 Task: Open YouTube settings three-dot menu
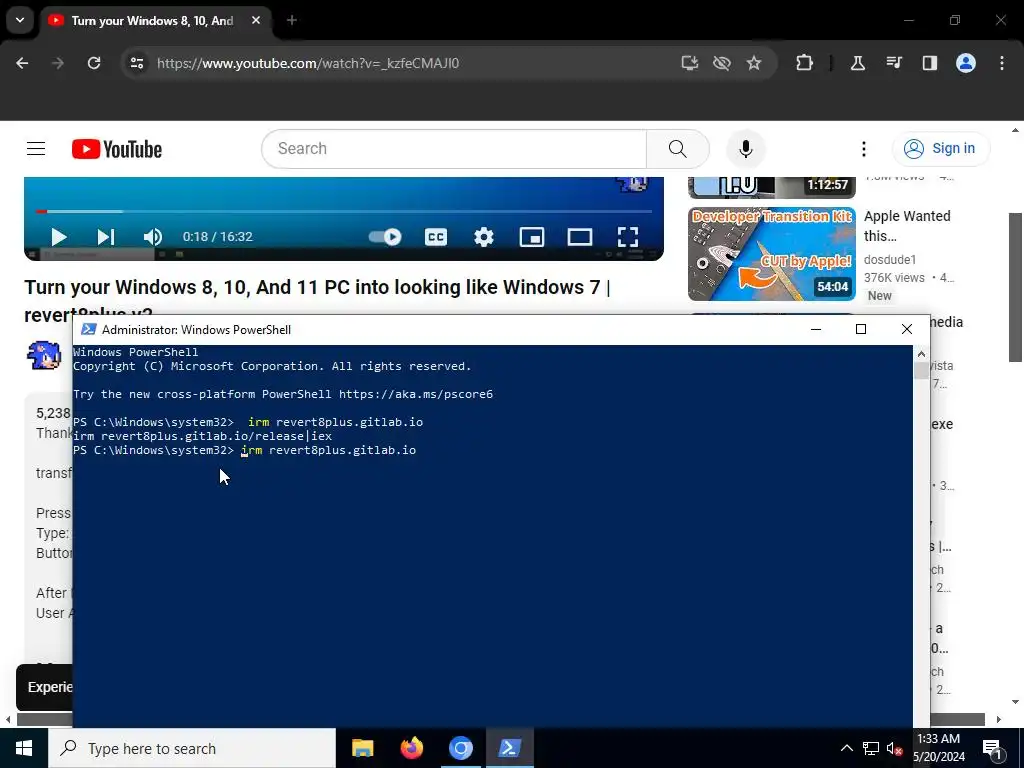click(x=863, y=149)
